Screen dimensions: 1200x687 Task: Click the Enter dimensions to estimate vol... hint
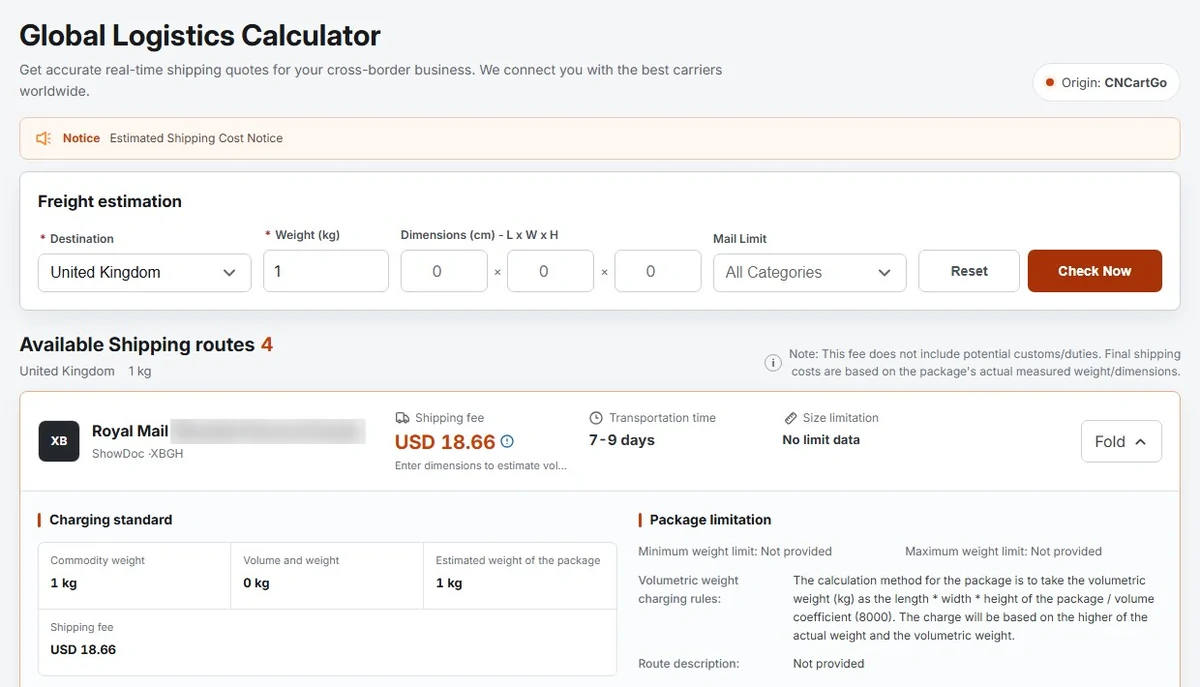click(x=481, y=466)
